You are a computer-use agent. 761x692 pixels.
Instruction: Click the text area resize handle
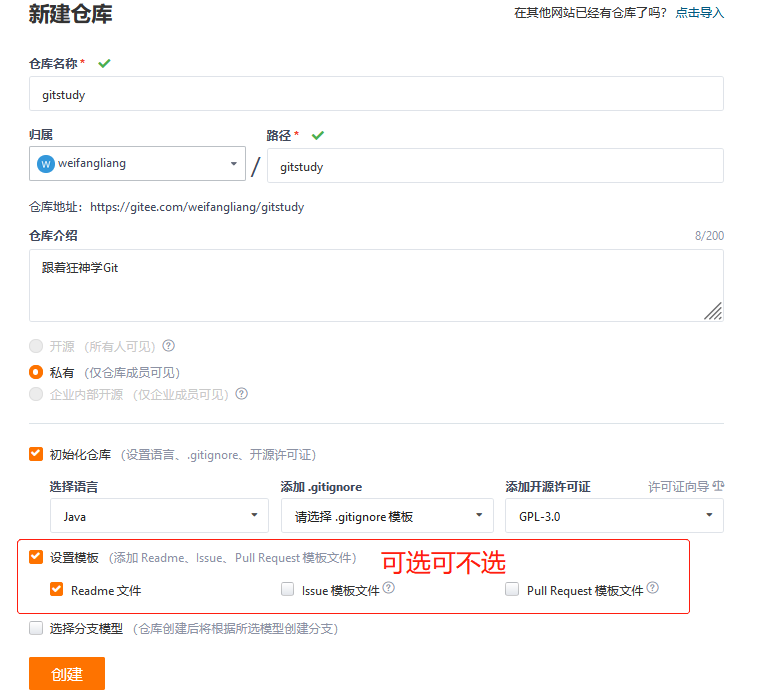(x=713, y=311)
